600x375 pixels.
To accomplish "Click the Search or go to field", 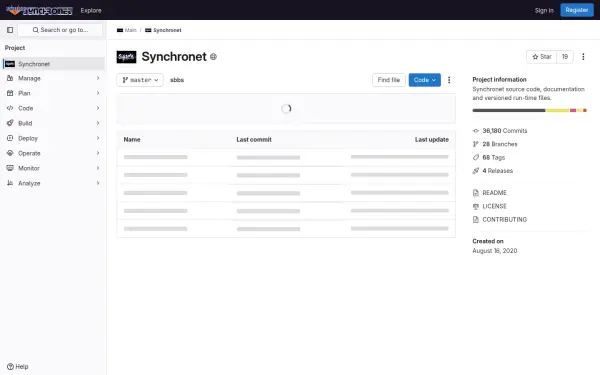I will coord(60,30).
